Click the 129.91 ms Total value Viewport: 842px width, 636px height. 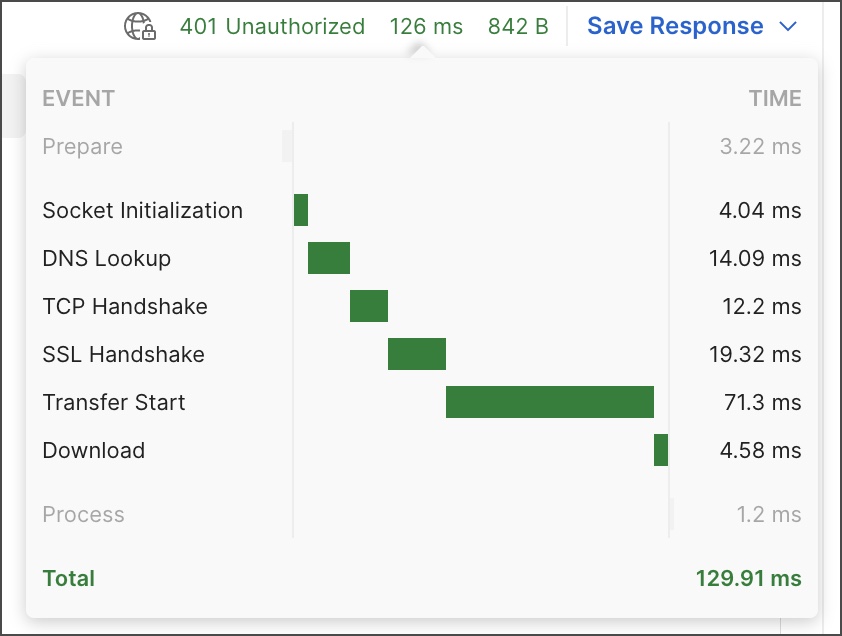[x=748, y=578]
